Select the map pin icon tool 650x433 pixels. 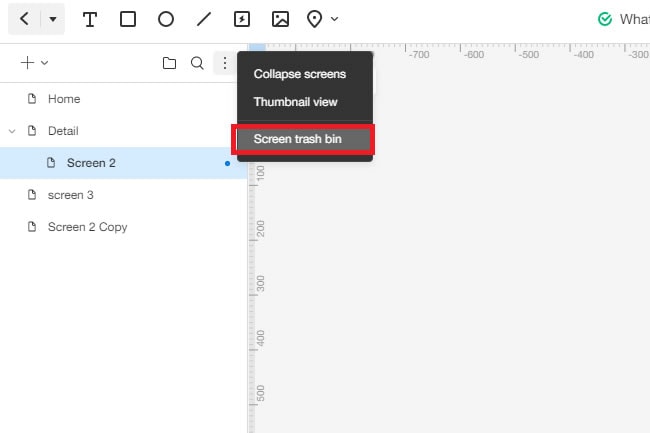click(314, 19)
